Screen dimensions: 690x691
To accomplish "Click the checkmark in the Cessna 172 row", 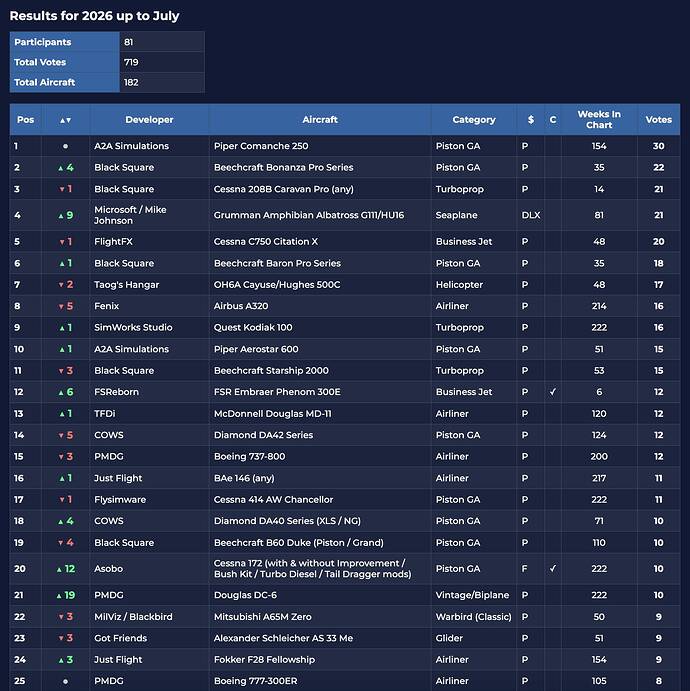I will click(x=553, y=568).
